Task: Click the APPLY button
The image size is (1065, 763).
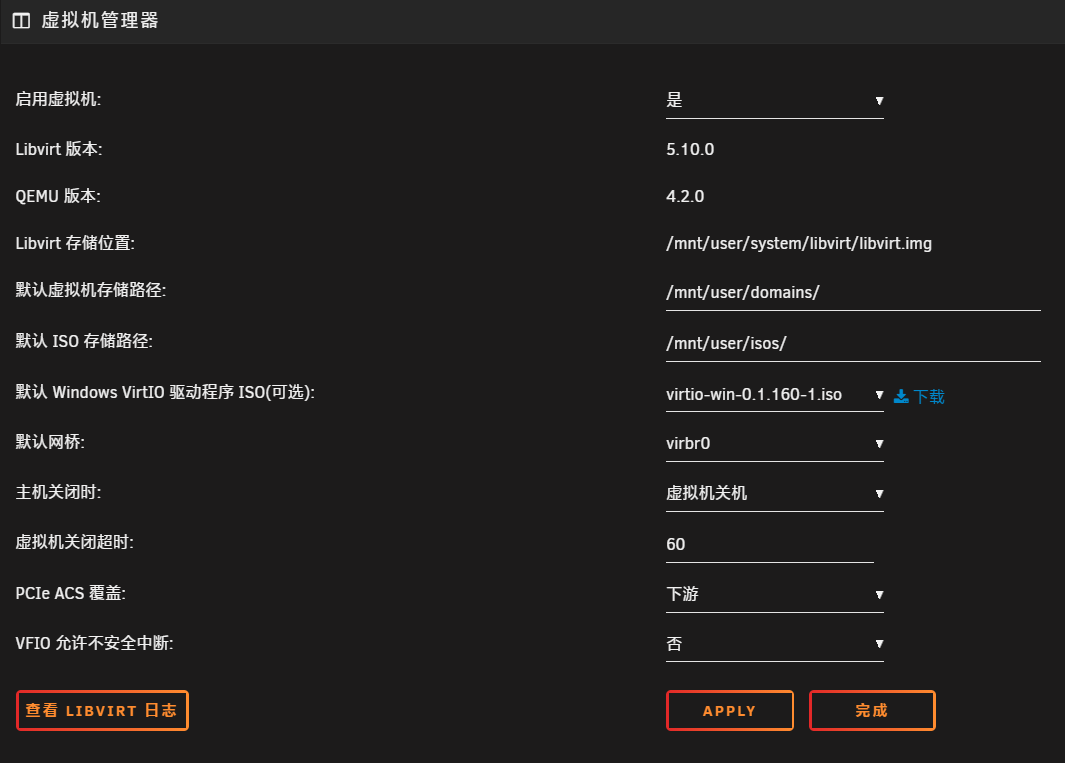Action: pyautogui.click(x=729, y=711)
